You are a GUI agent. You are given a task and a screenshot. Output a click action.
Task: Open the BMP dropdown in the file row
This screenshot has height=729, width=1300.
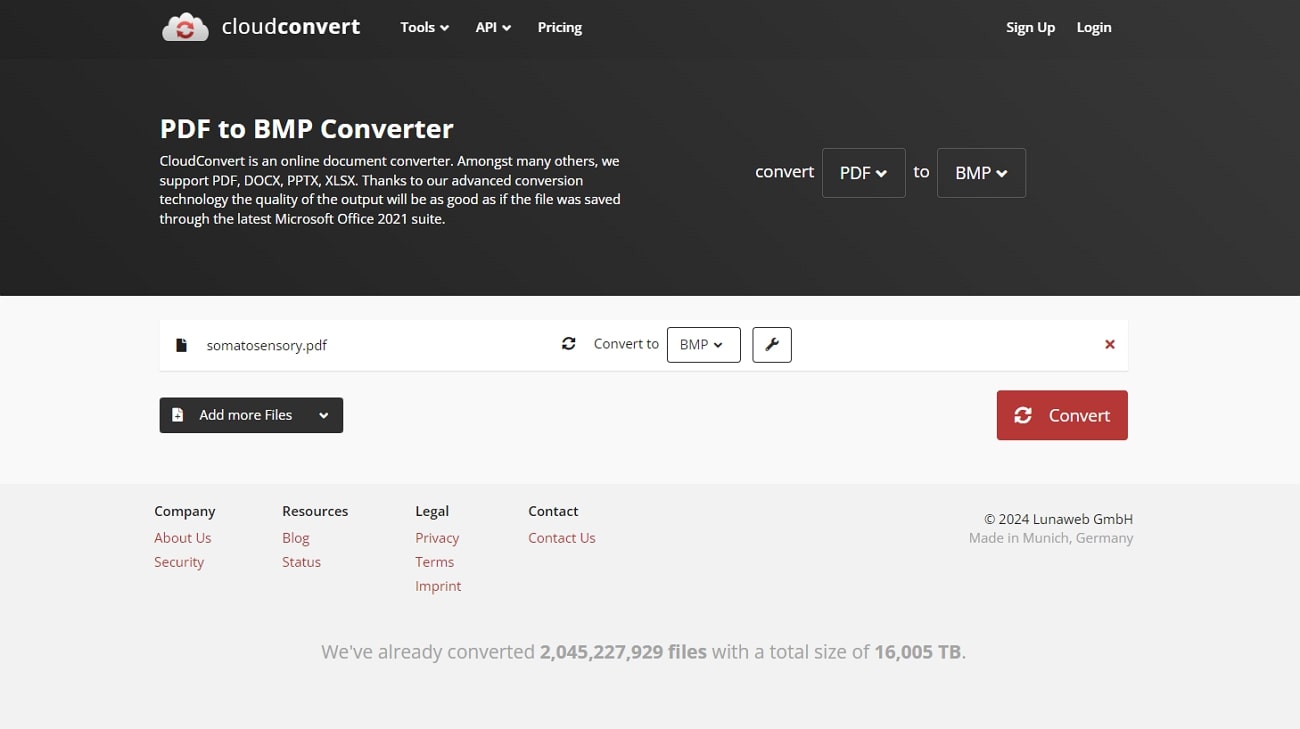point(704,344)
